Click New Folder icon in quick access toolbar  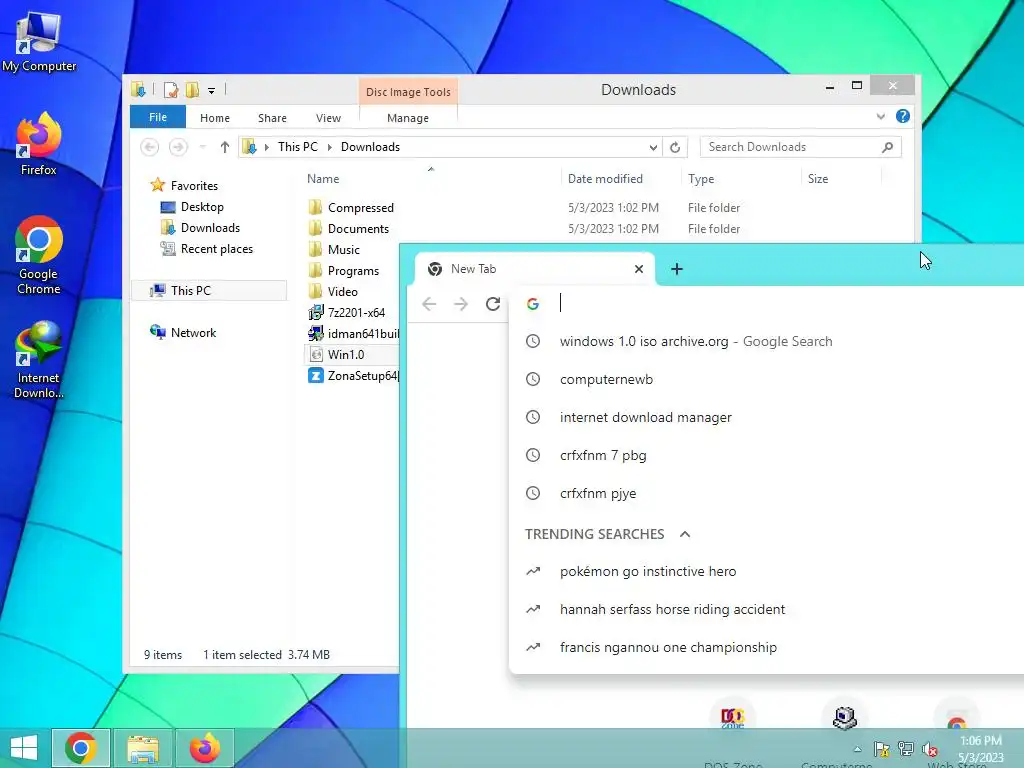click(192, 89)
